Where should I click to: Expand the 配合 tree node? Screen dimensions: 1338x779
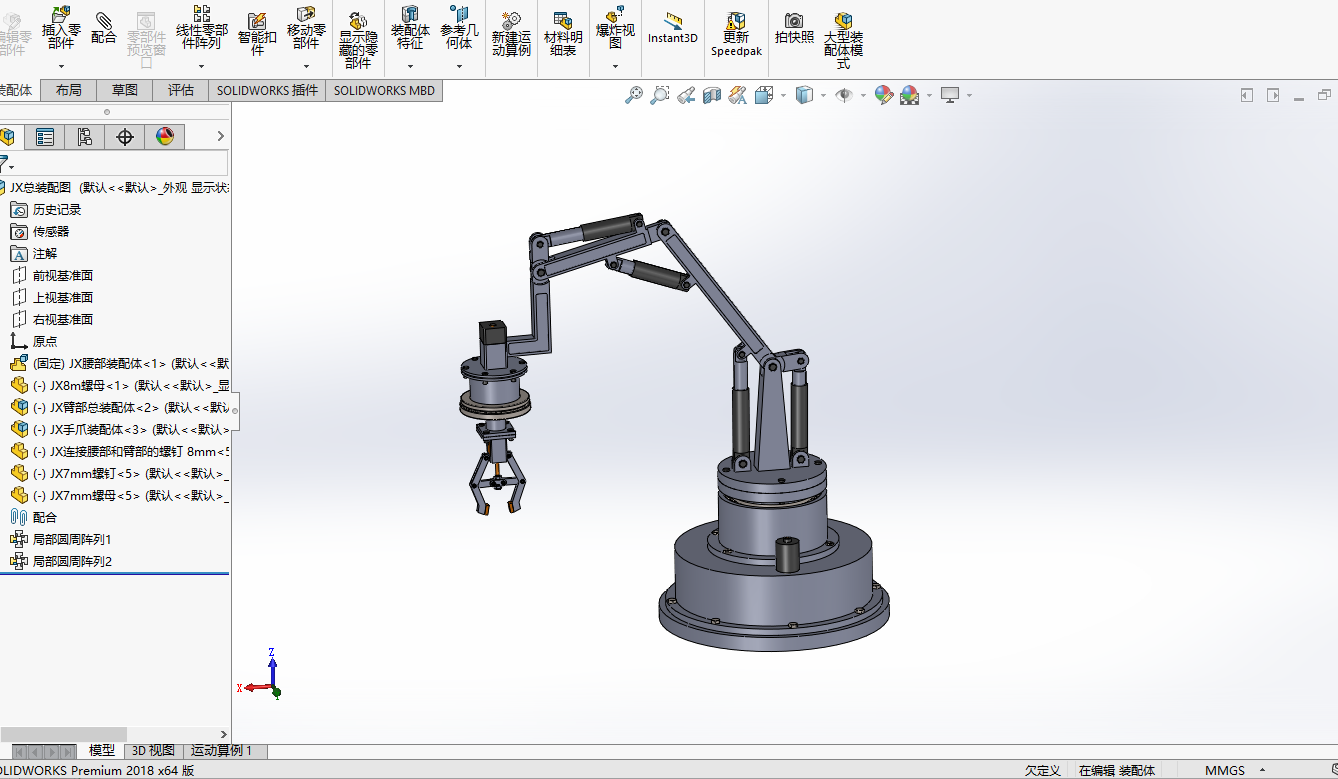click(x=46, y=517)
